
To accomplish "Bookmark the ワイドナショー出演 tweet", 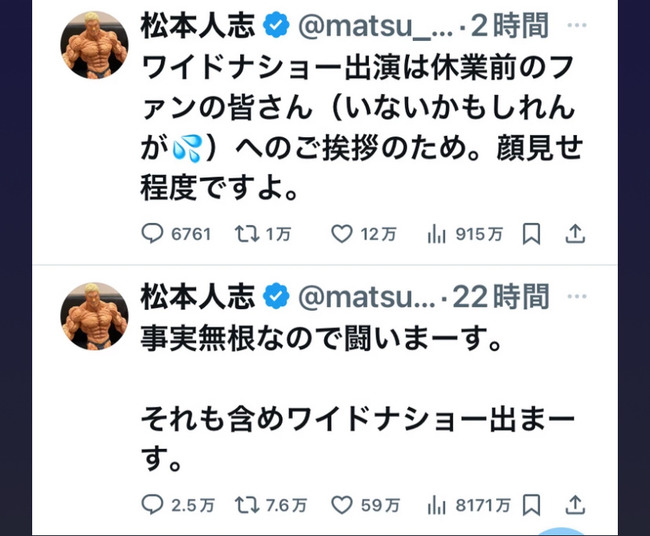I will click(x=531, y=234).
